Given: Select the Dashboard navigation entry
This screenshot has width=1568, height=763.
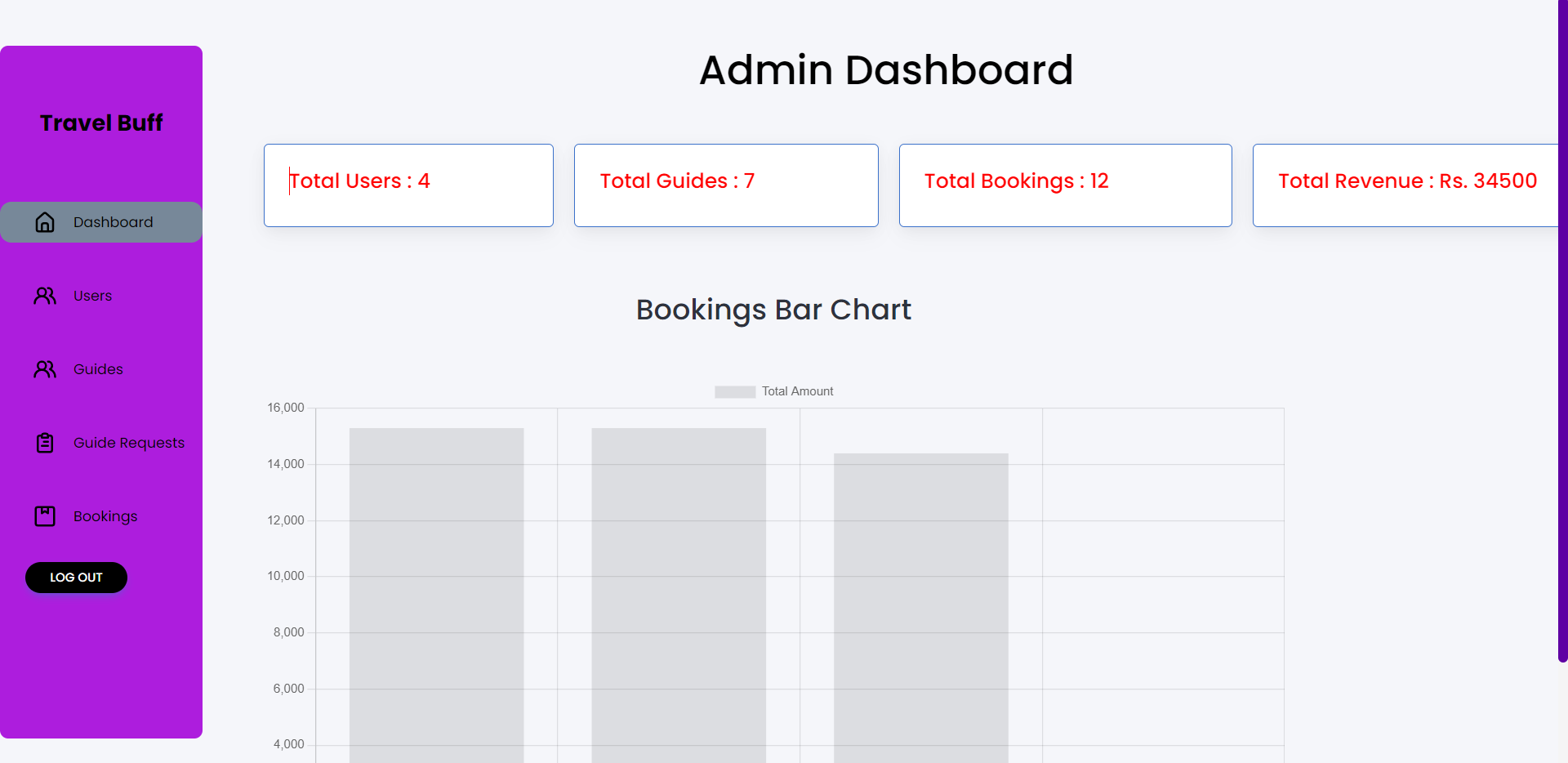Looking at the screenshot, I should (114, 221).
